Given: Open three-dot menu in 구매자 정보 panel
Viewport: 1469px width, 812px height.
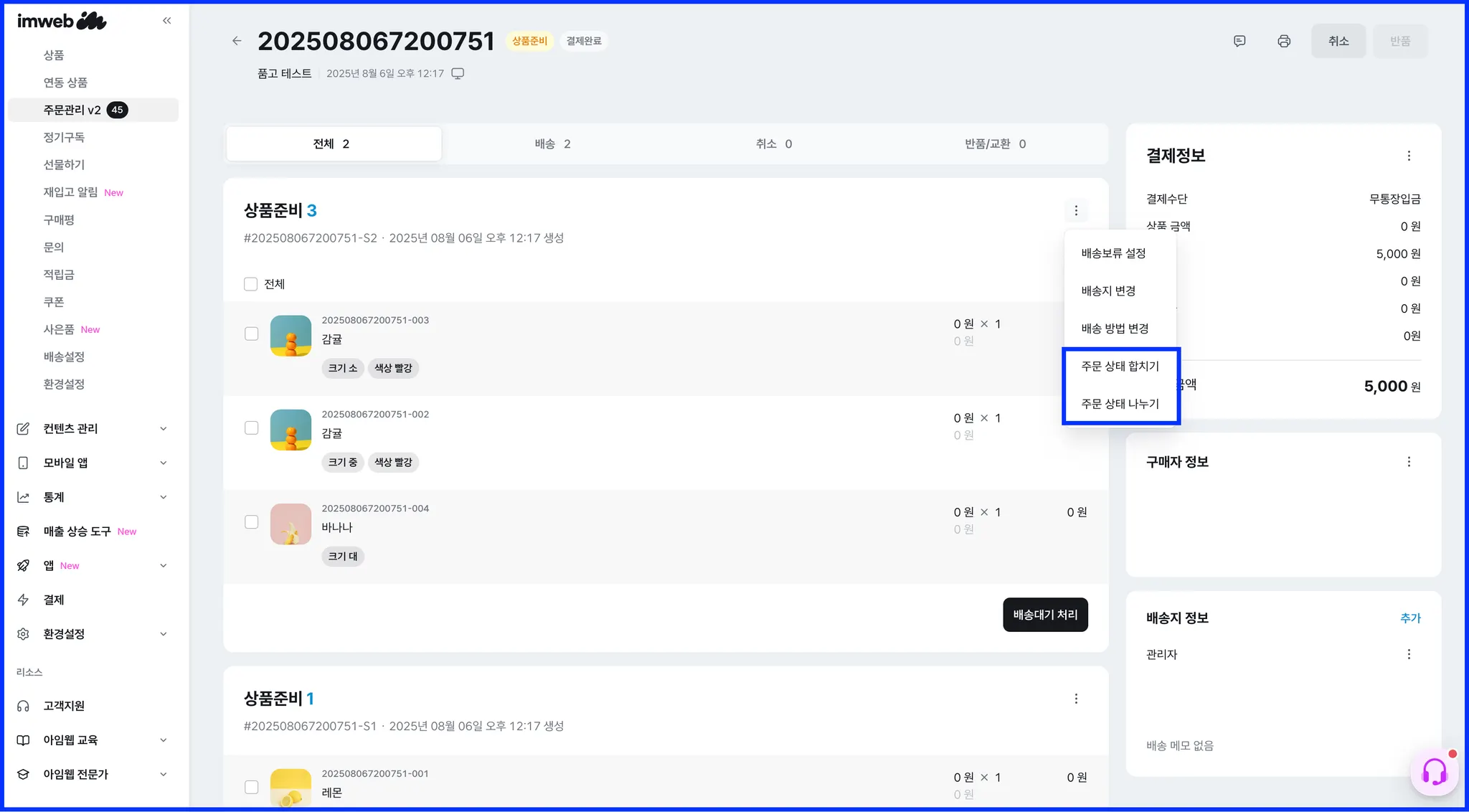Looking at the screenshot, I should coord(1409,462).
